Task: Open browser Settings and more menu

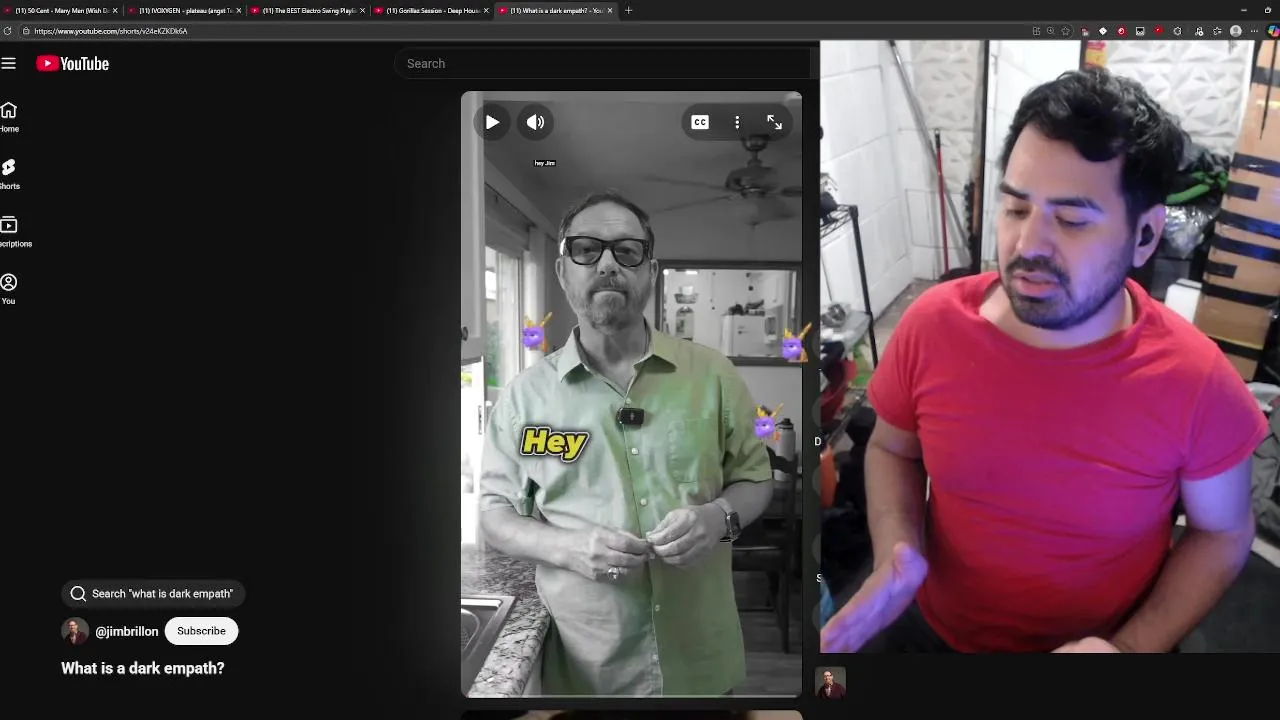Action: pyautogui.click(x=1254, y=31)
